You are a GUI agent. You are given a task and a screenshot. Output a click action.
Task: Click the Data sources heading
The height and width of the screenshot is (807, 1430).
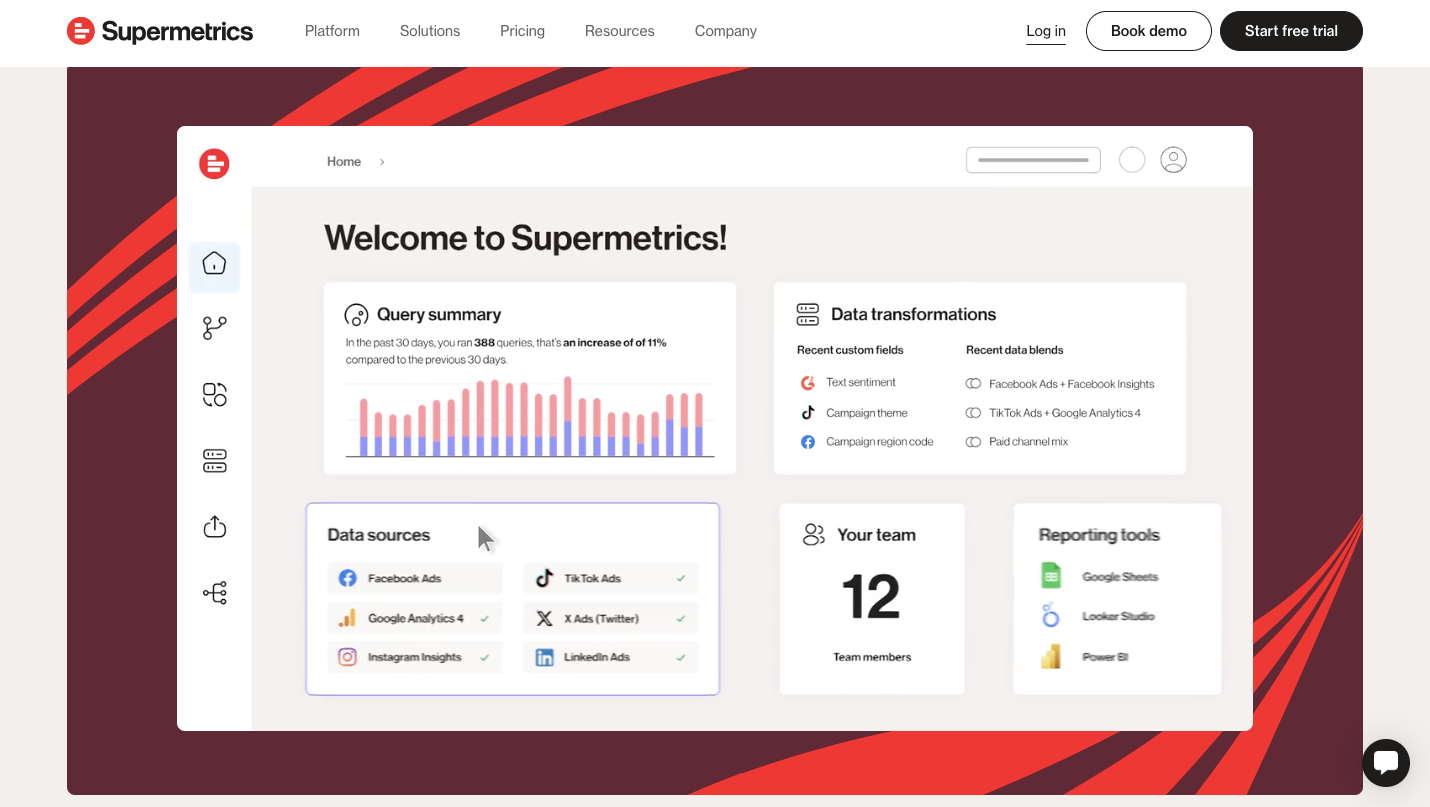click(x=379, y=535)
